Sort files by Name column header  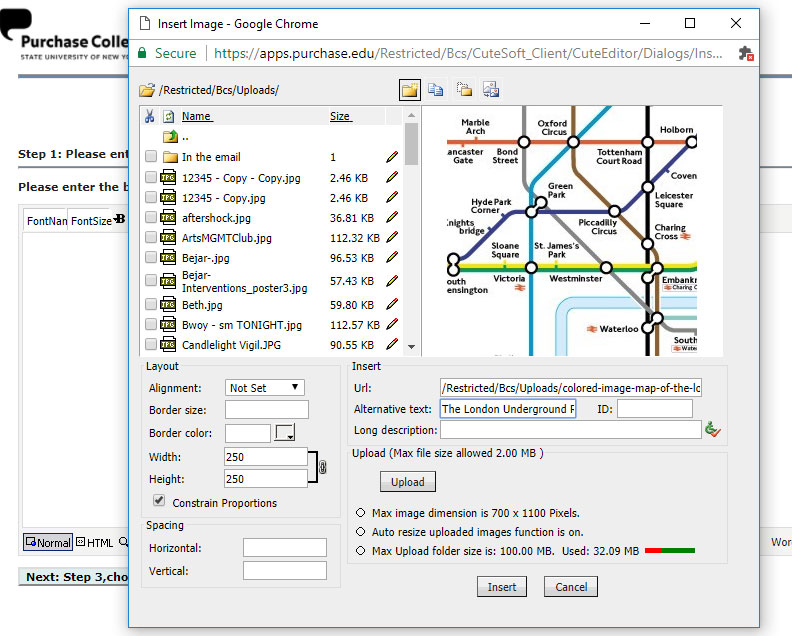coord(196,116)
